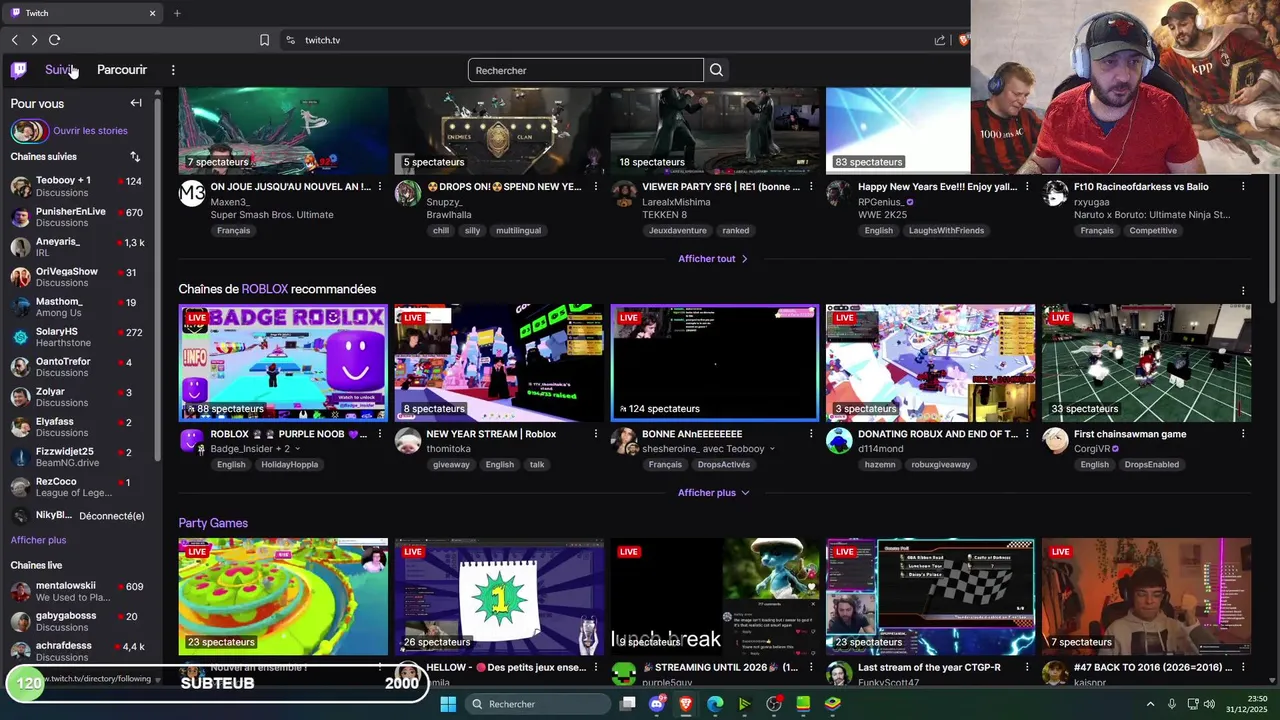Switch to Parcourir tab
1280x720 pixels.
122,70
